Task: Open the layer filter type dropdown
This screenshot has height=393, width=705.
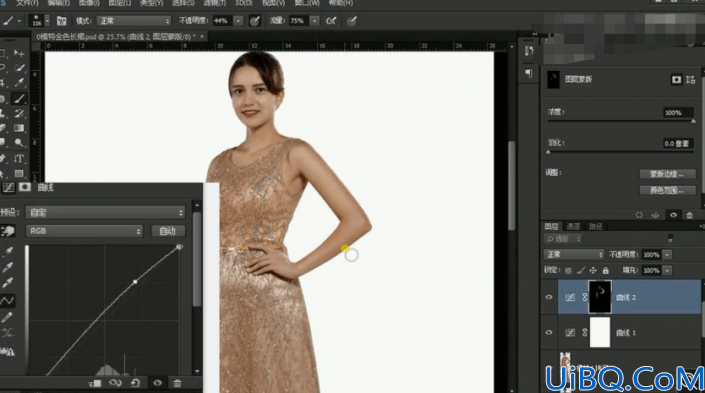Action: (562, 239)
